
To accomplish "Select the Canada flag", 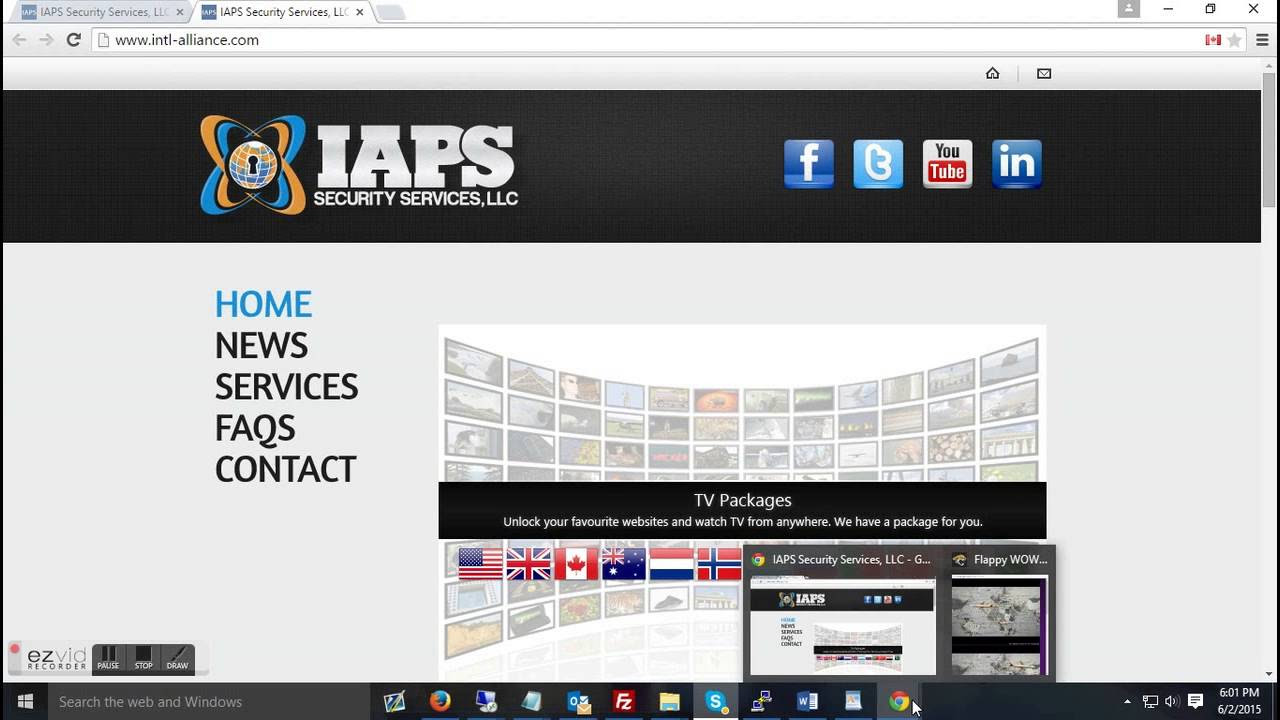I will [x=576, y=564].
